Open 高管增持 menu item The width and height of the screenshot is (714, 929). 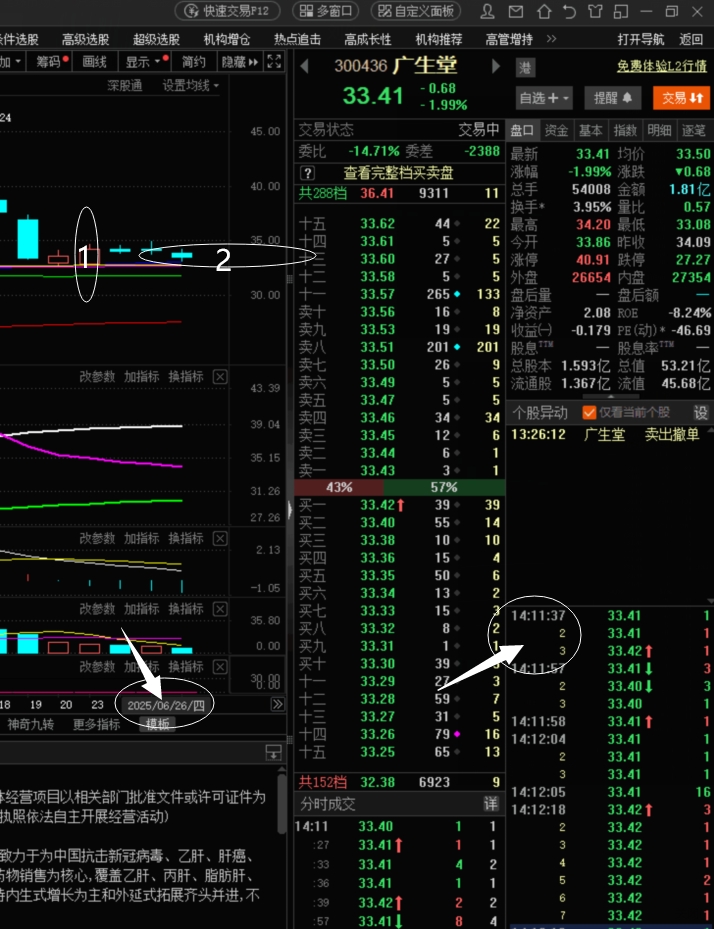tap(509, 39)
